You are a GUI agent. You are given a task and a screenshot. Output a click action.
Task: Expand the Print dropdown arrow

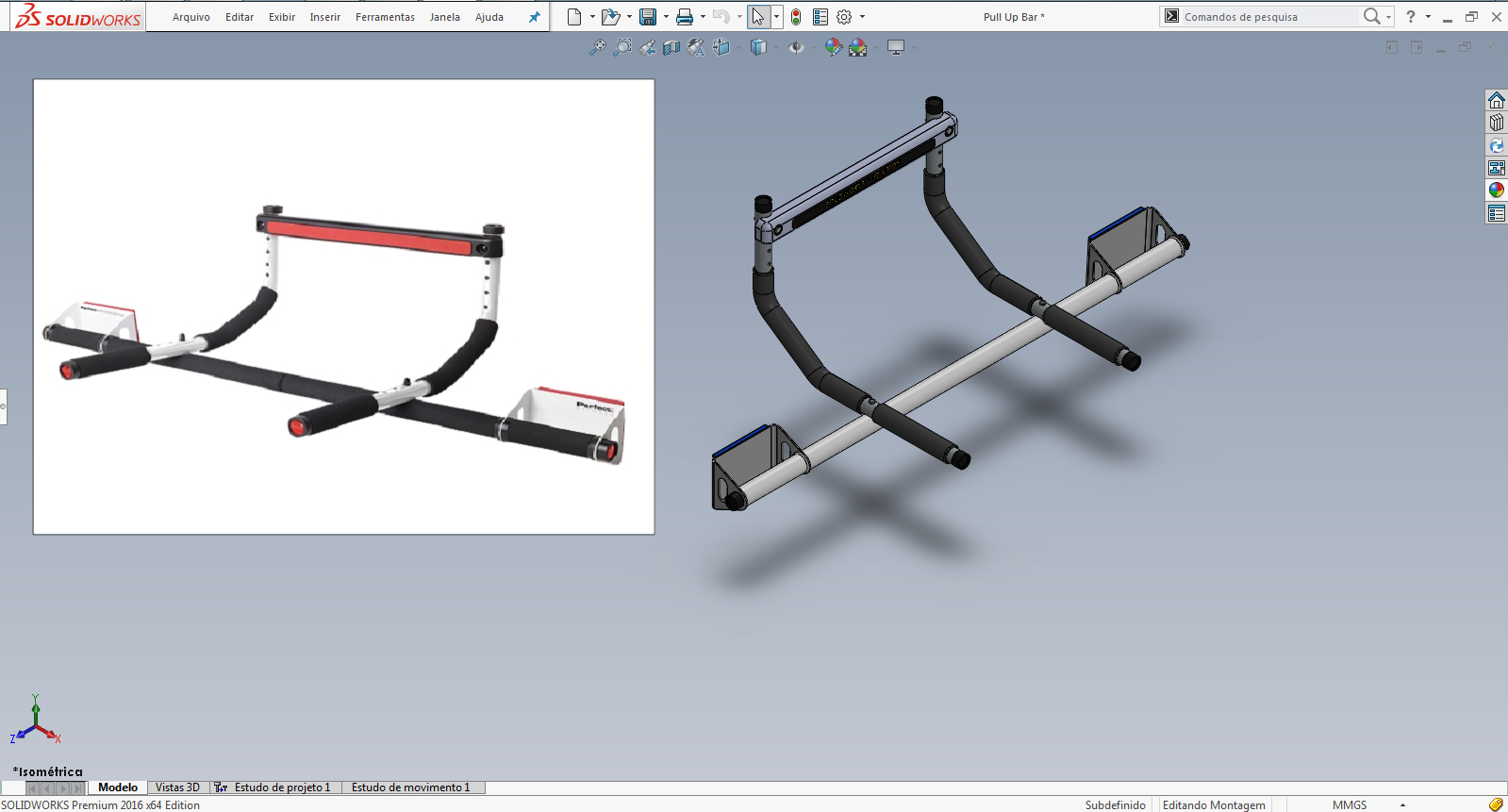pos(703,17)
